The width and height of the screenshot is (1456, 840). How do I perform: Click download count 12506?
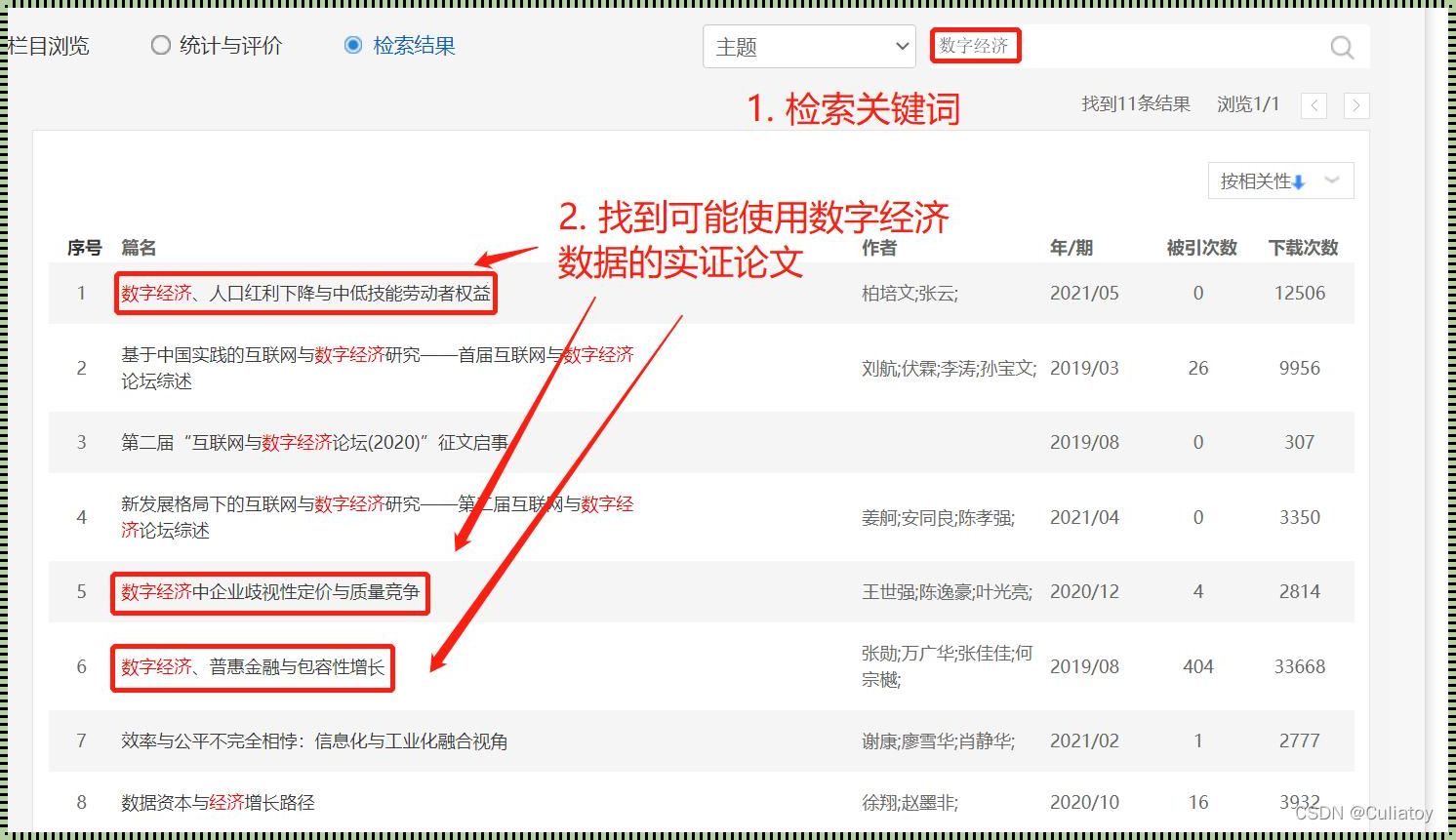[1300, 293]
